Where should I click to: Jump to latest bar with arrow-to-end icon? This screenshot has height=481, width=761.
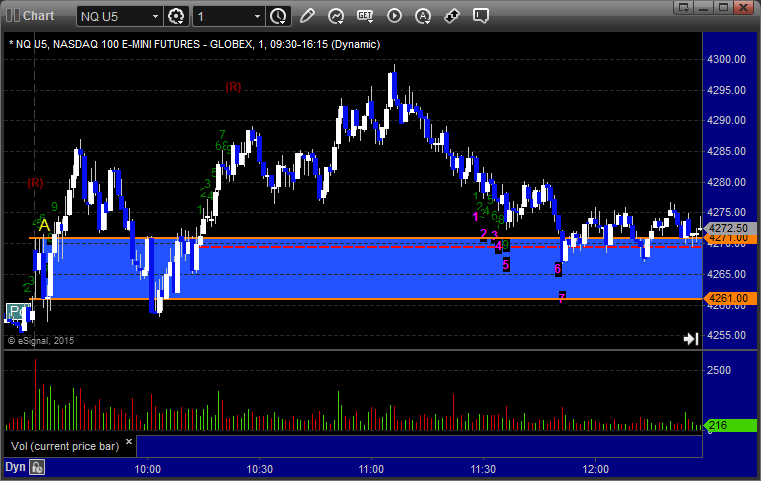[691, 339]
